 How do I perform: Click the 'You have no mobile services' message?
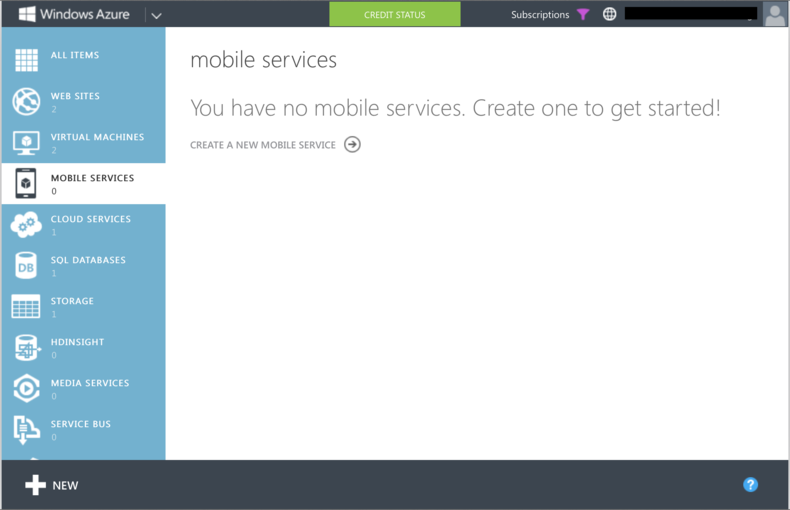455,109
